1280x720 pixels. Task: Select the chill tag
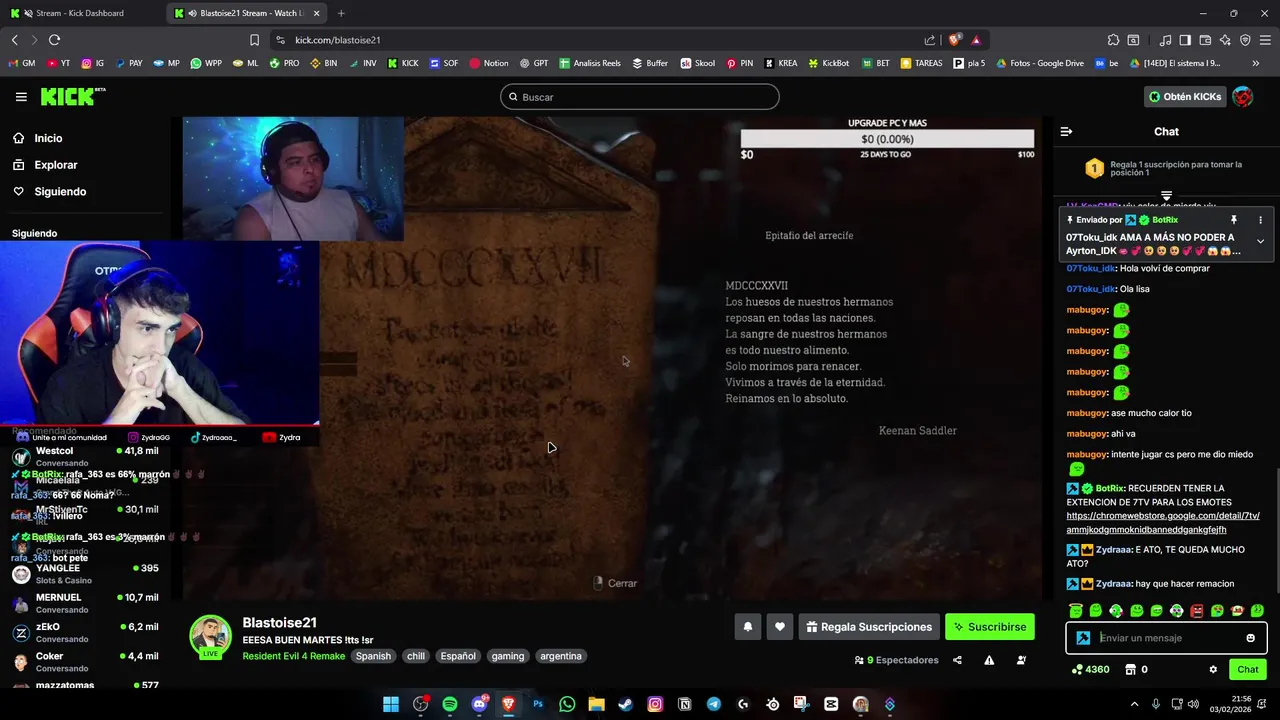click(416, 656)
